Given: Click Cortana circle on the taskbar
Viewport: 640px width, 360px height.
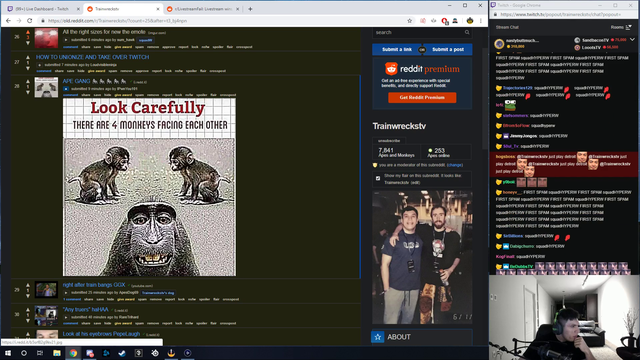Looking at the screenshot, I should click(24, 353).
